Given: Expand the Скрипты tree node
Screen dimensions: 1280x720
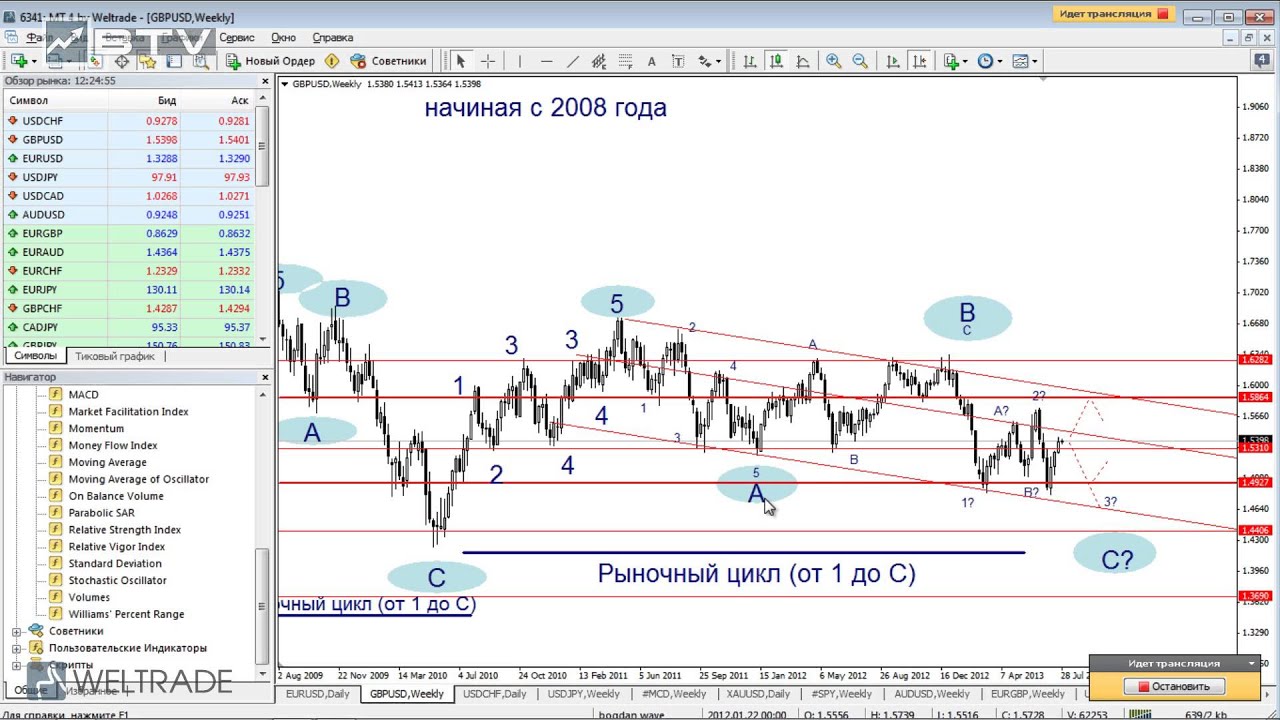Looking at the screenshot, I should click(x=17, y=665).
